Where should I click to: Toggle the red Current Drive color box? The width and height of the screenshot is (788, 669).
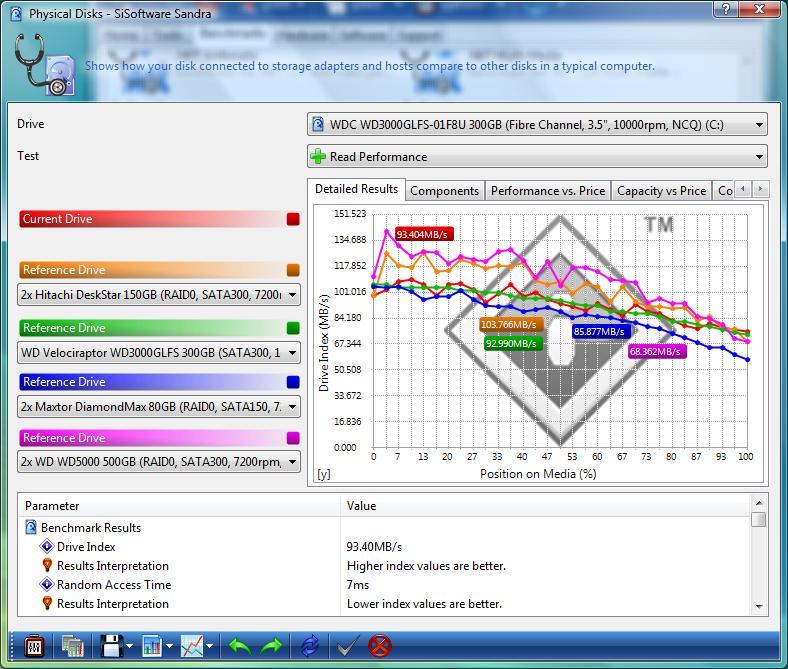293,219
